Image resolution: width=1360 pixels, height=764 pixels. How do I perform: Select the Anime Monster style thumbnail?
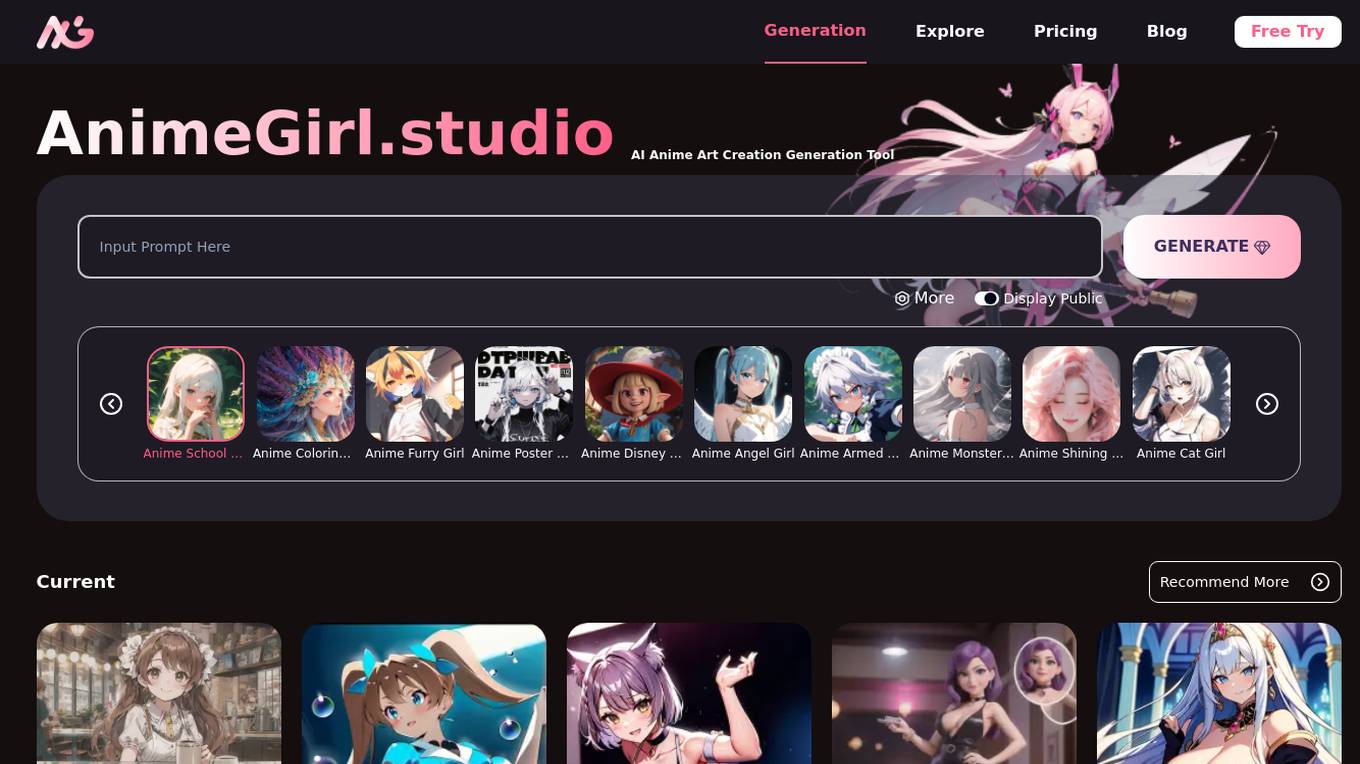pos(962,394)
